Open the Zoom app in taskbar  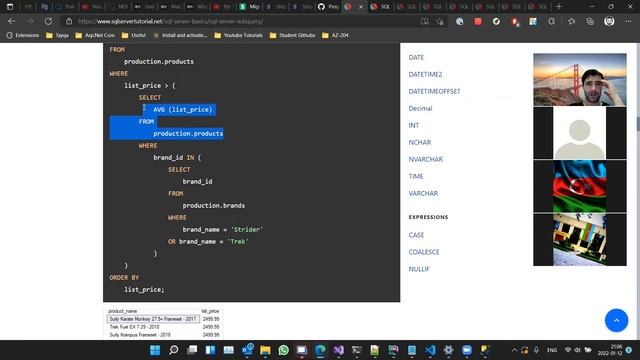467,350
